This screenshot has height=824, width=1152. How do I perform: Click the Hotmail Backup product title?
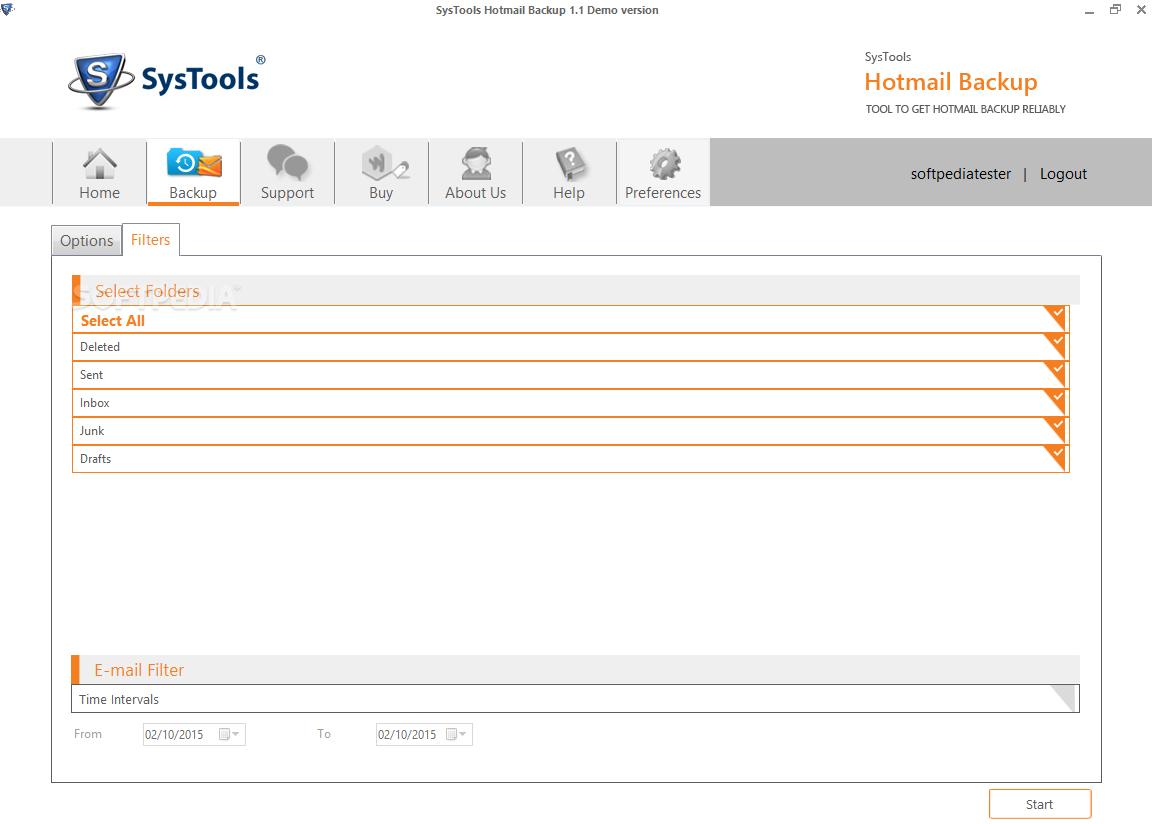coord(951,82)
